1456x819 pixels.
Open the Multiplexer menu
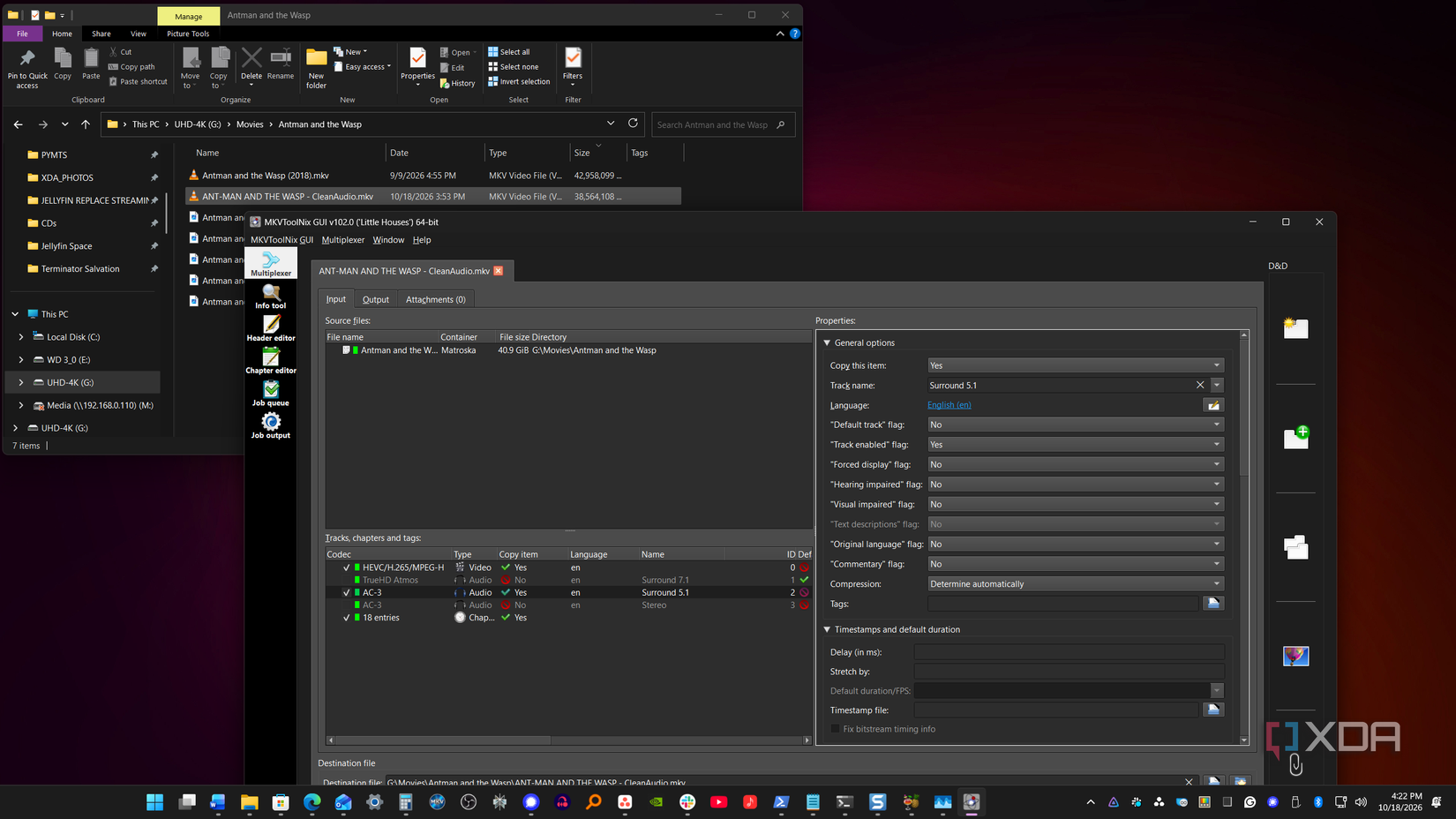[x=342, y=240]
